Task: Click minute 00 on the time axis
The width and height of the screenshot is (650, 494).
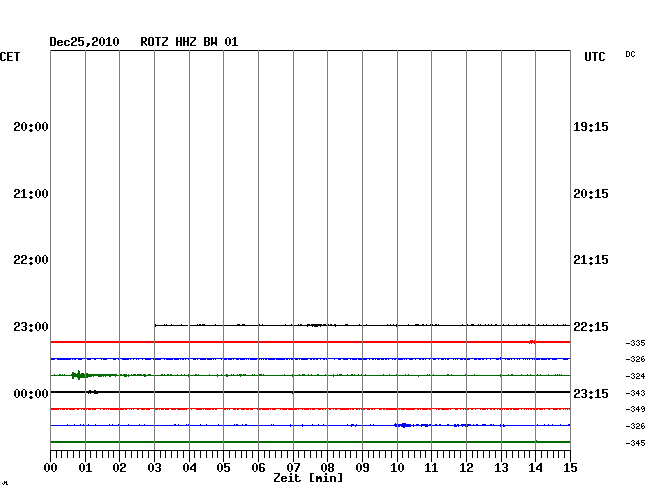Action: click(51, 468)
